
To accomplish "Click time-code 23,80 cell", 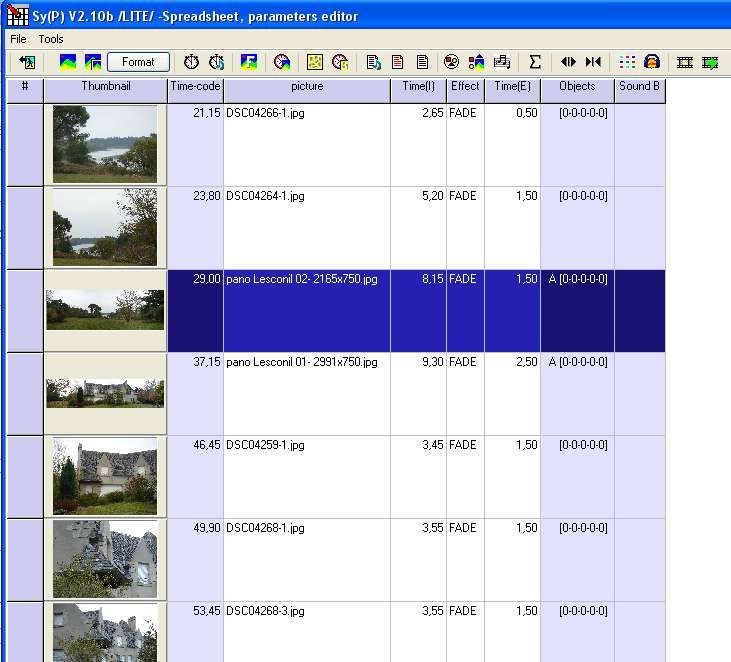I will pos(195,228).
